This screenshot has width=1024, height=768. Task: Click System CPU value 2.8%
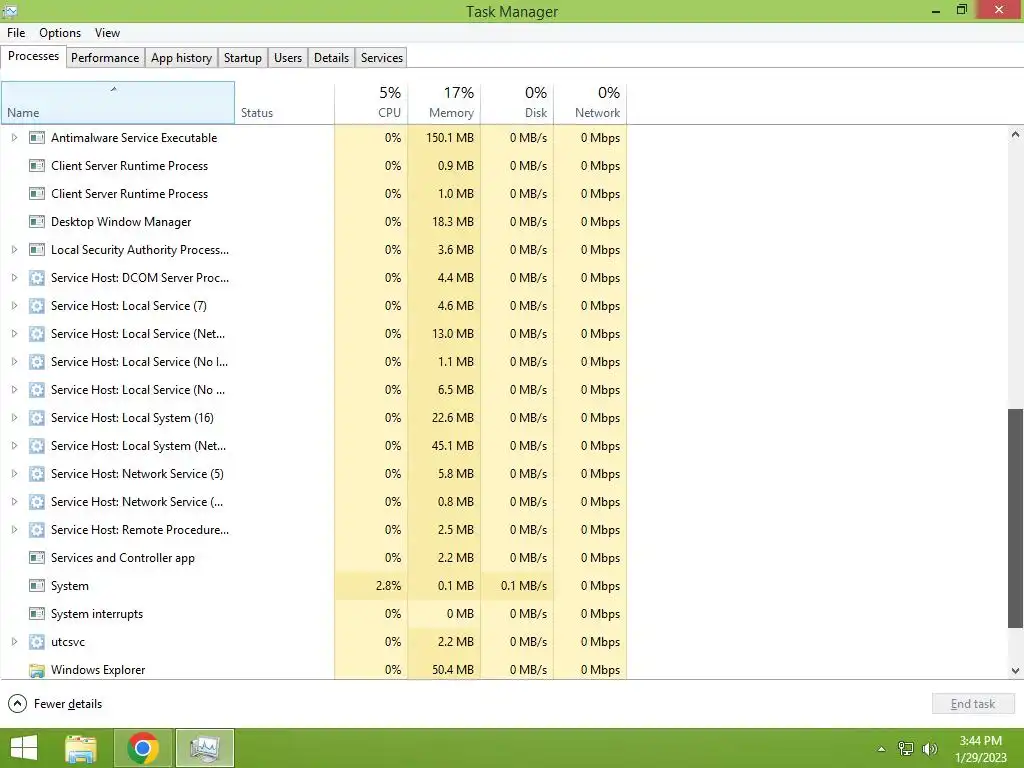tap(389, 586)
